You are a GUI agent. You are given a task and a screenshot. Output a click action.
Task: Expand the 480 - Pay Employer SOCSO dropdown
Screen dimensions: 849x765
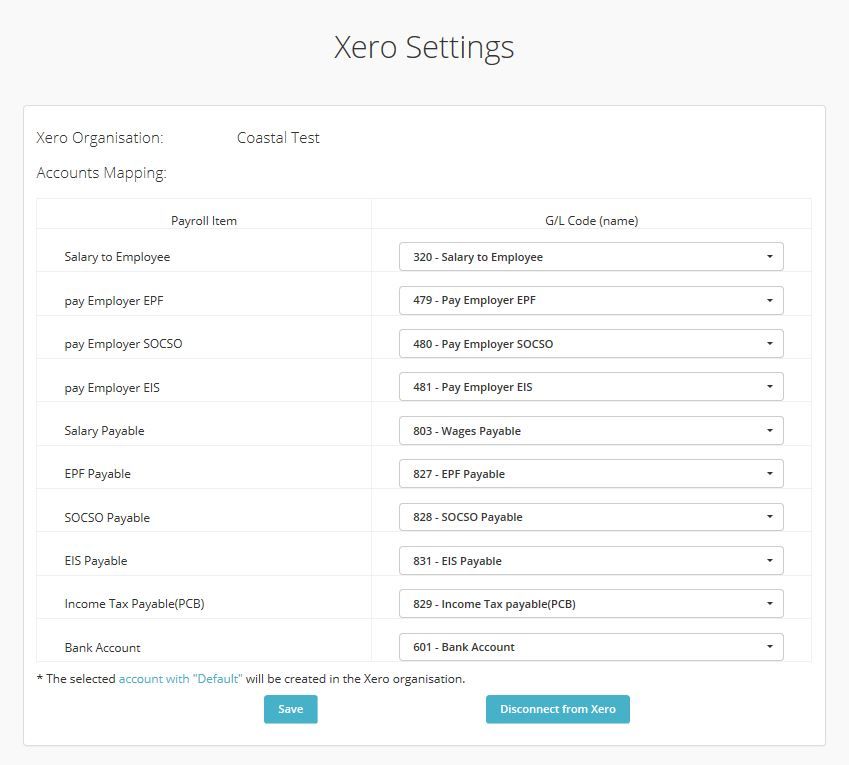coord(591,344)
